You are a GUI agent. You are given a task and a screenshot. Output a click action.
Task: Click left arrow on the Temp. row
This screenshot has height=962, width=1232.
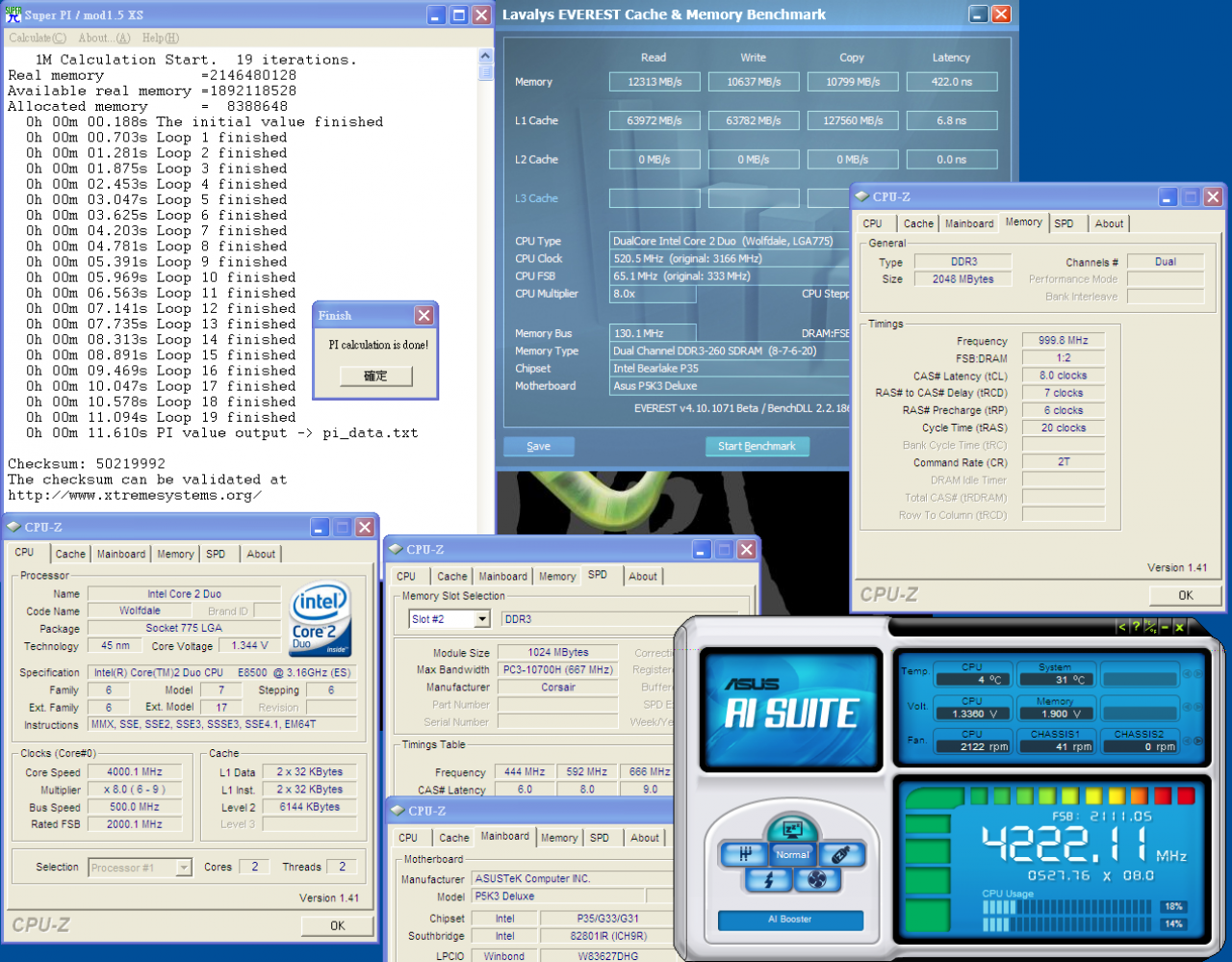click(x=1188, y=674)
